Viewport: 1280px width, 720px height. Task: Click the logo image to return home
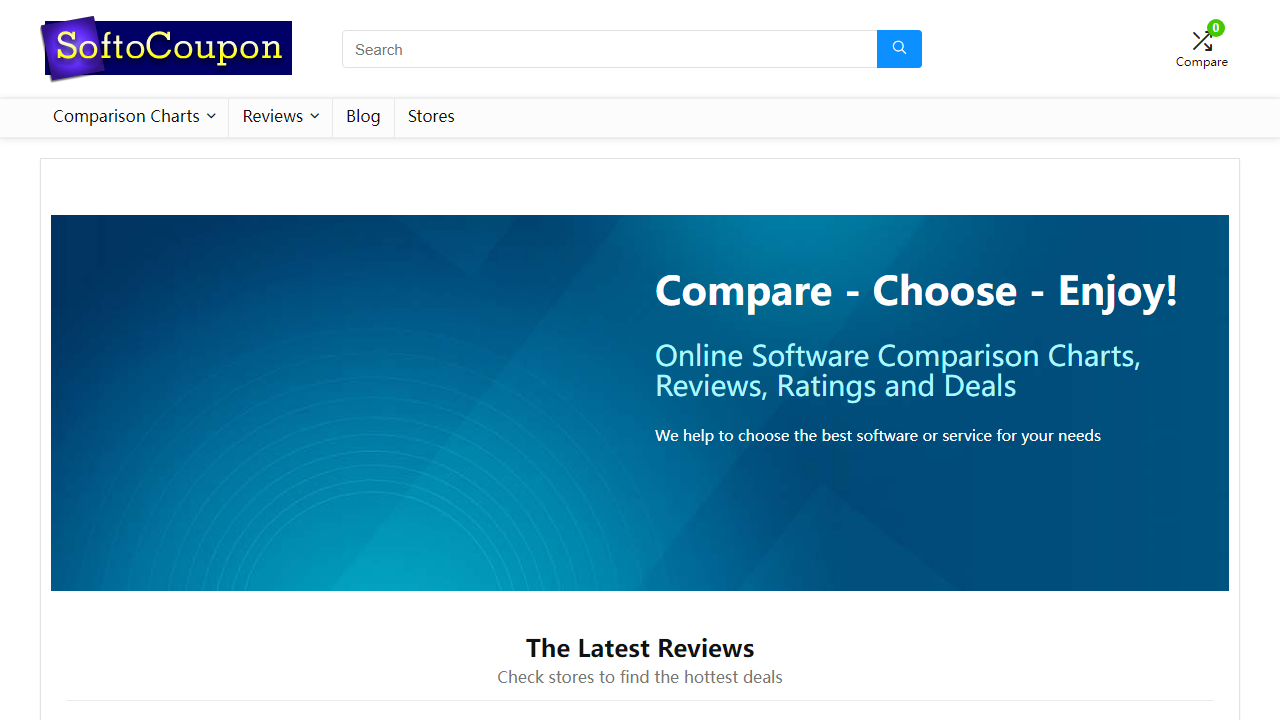point(165,47)
